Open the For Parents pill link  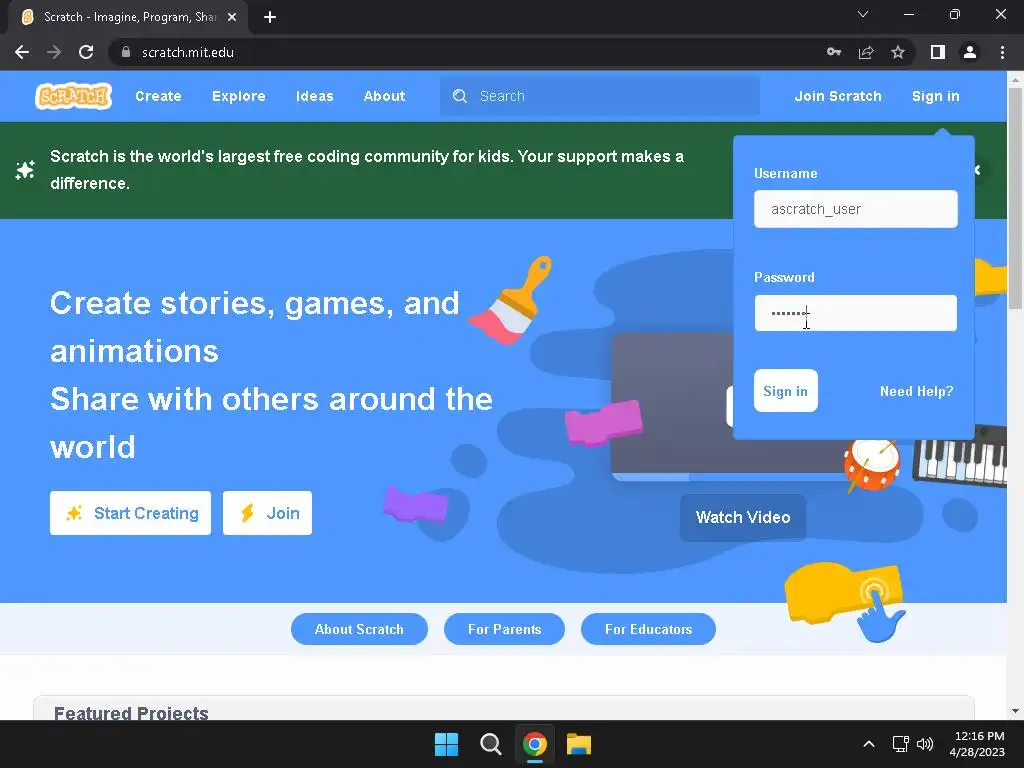point(504,629)
